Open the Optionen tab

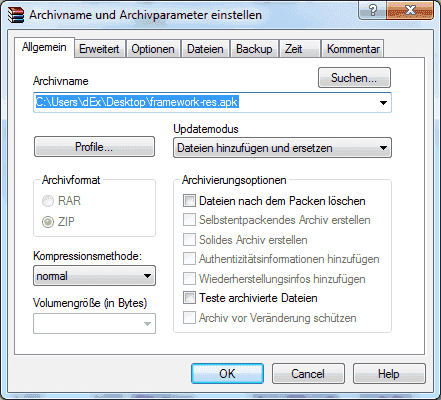(153, 49)
